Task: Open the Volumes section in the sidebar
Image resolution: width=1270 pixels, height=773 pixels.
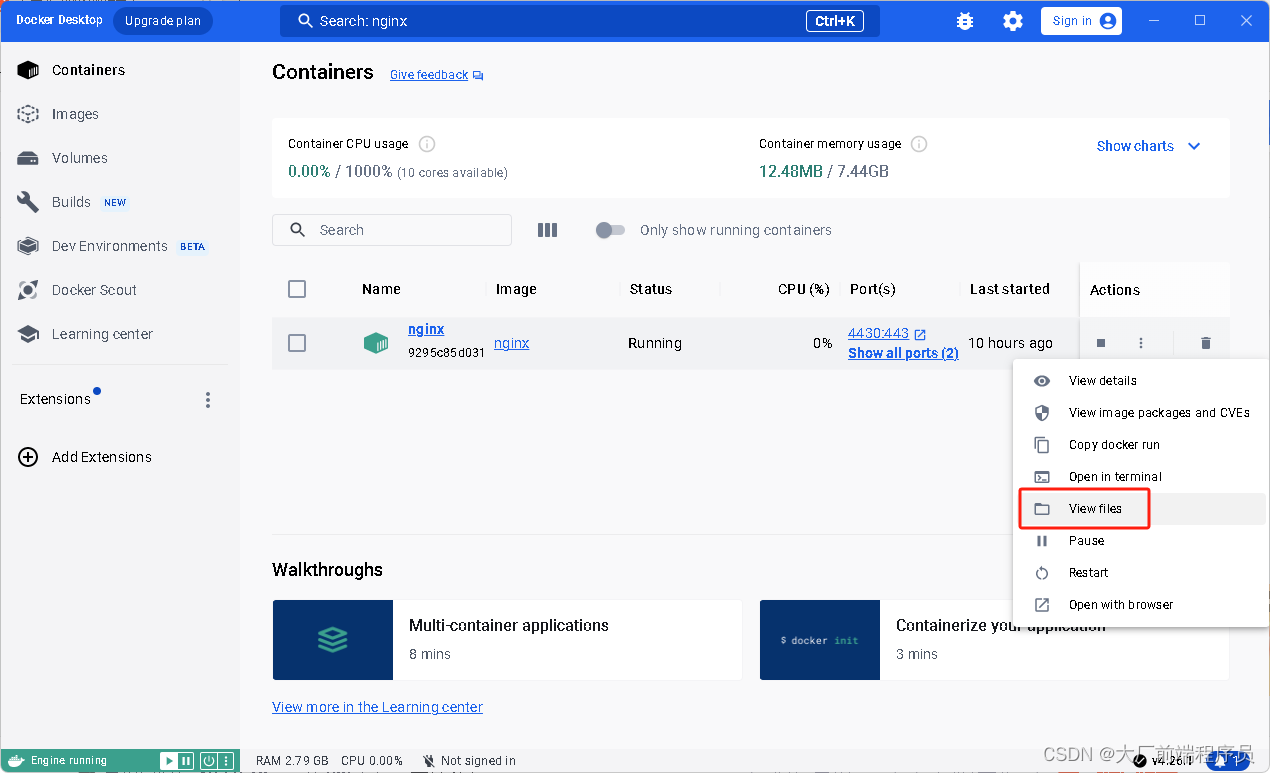Action: 80,157
